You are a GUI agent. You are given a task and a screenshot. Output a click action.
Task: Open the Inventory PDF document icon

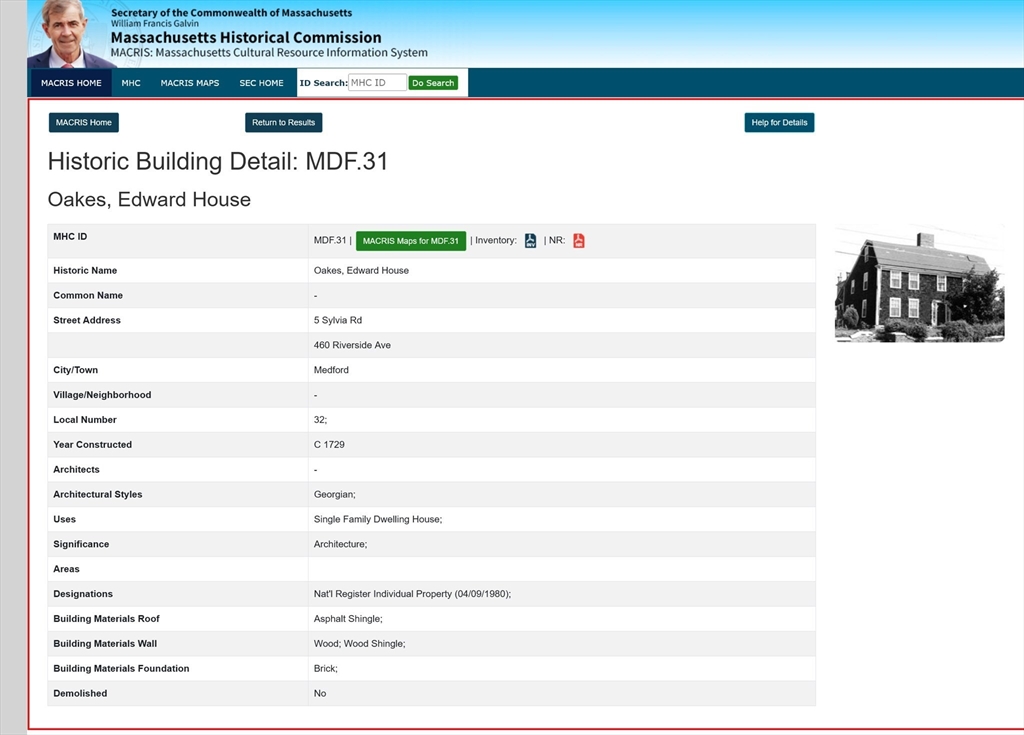click(x=530, y=241)
